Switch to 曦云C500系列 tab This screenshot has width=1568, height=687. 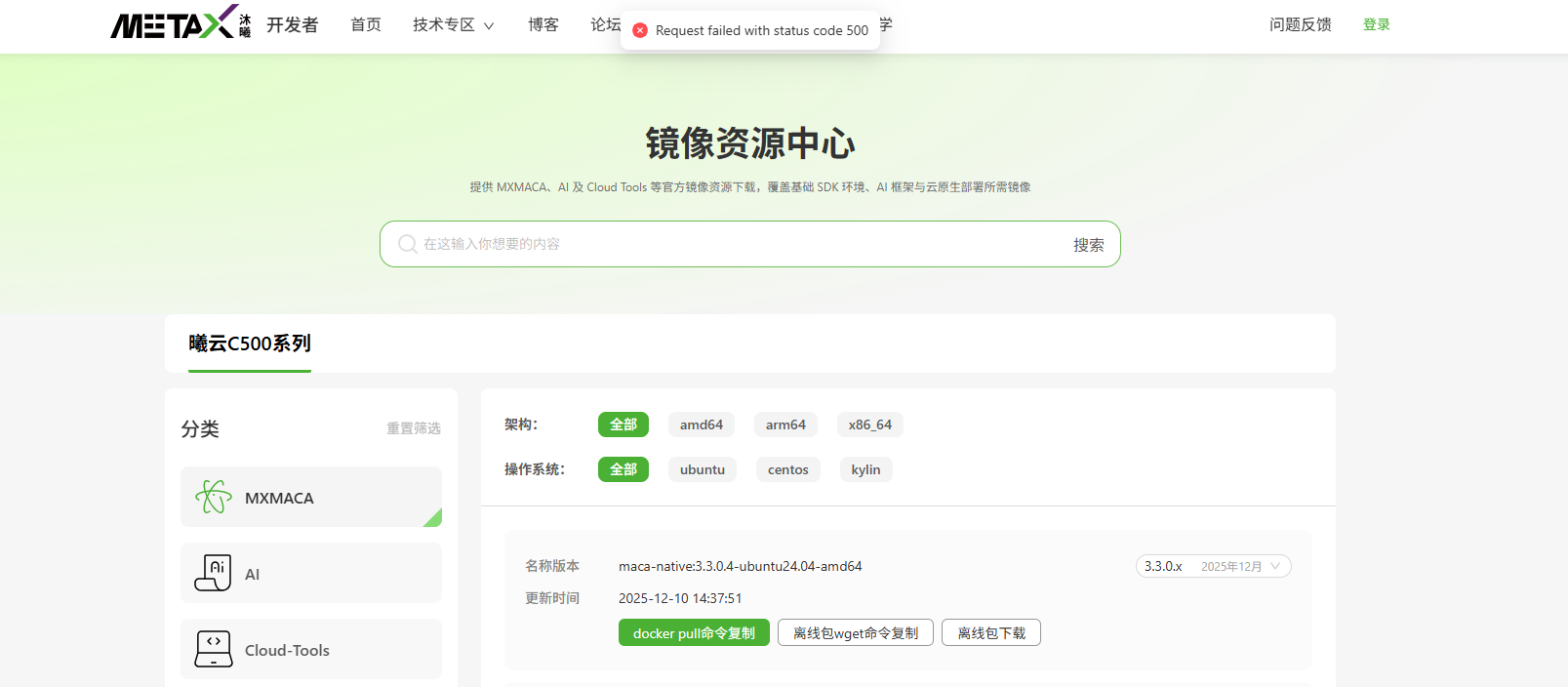click(x=250, y=343)
